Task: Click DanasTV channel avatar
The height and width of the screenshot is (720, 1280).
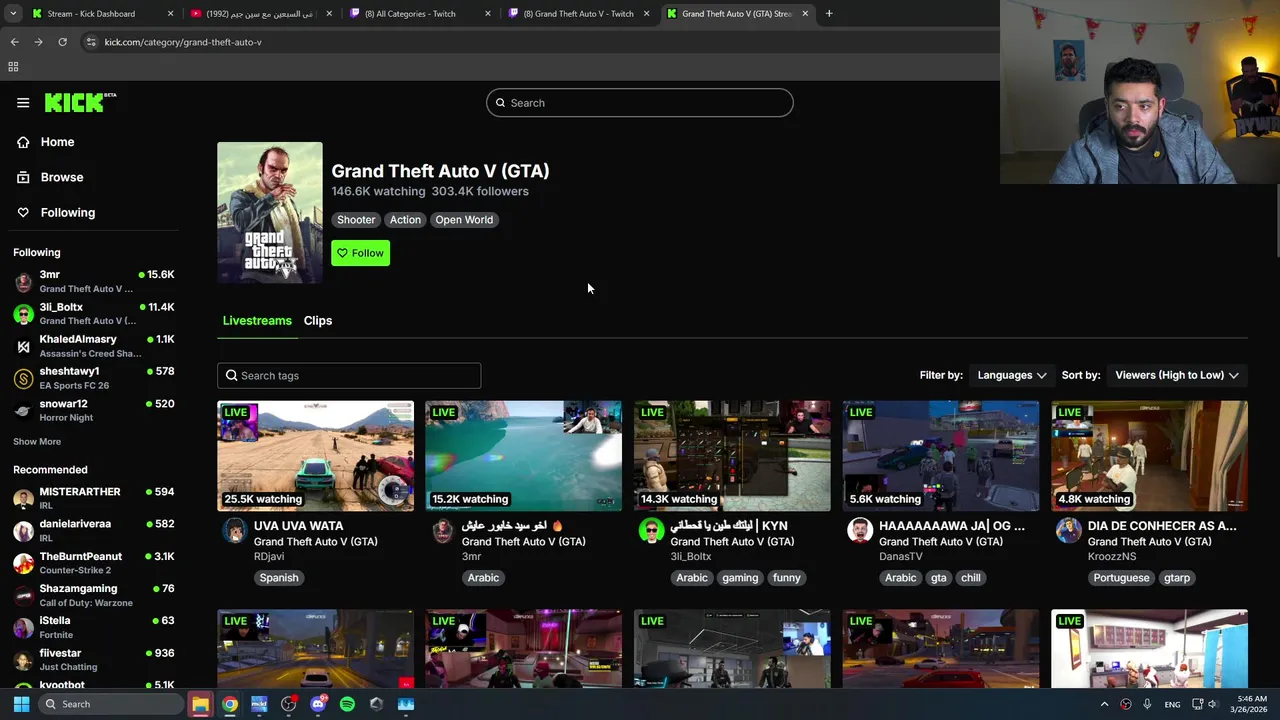Action: coord(860,531)
